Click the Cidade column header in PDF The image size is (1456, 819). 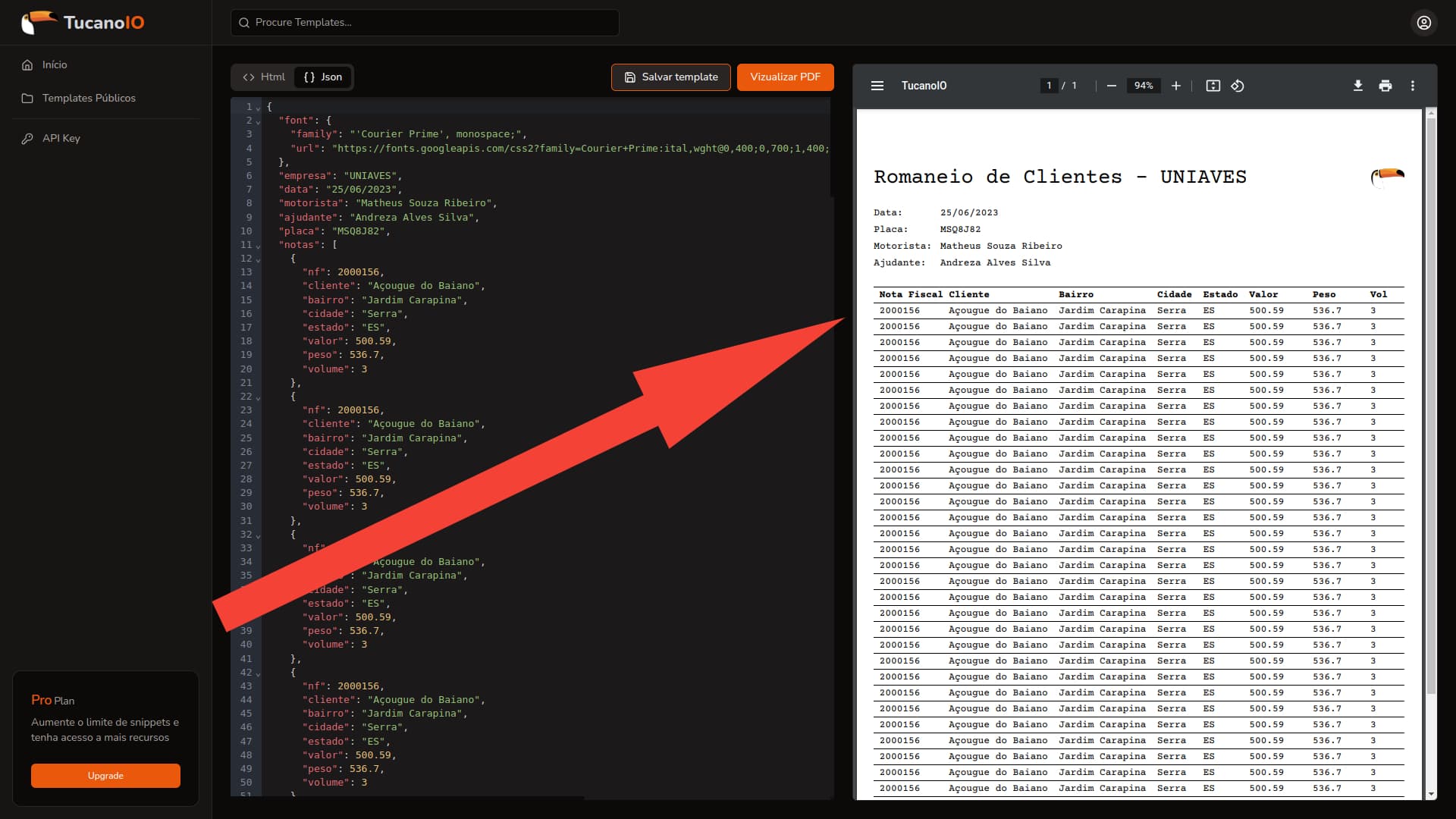(1174, 294)
